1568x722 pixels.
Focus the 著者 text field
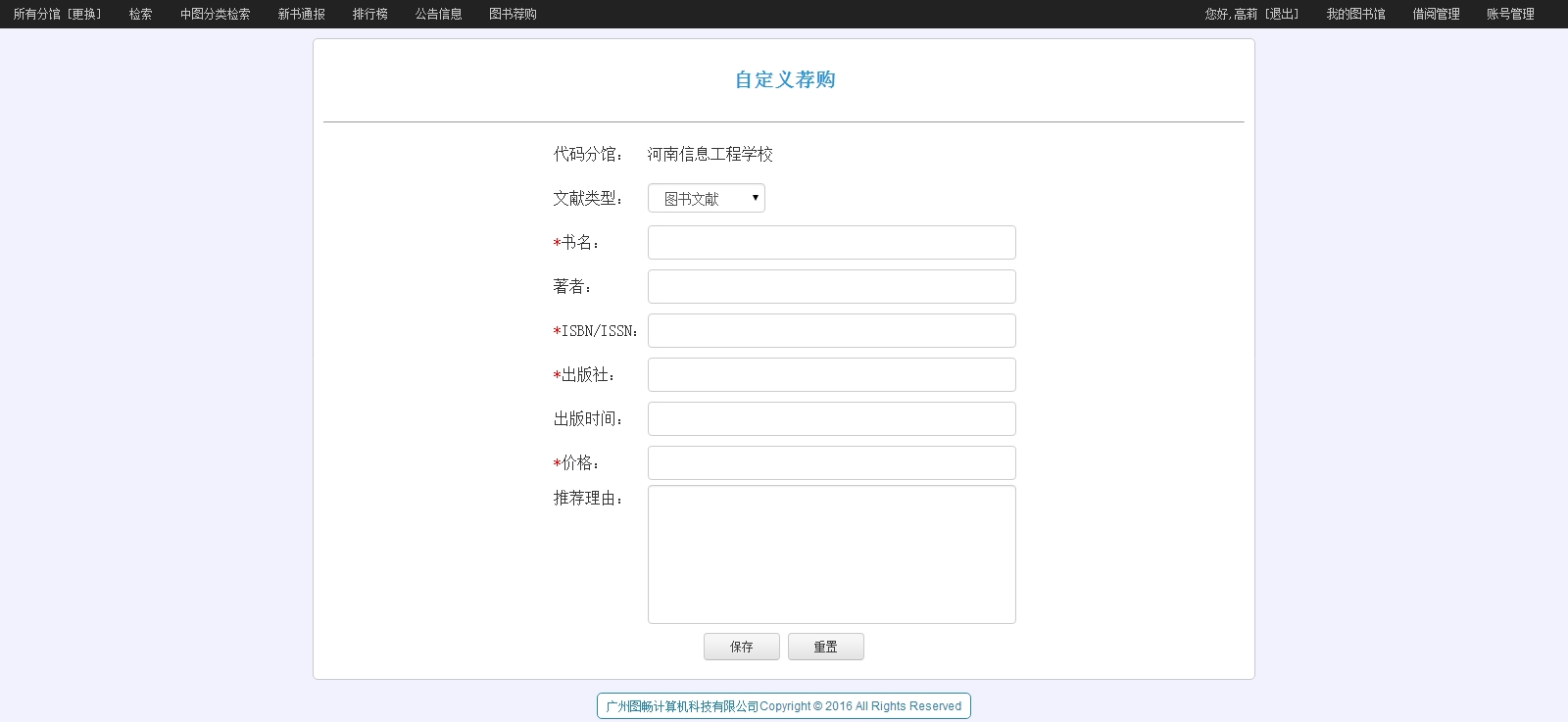(x=831, y=287)
